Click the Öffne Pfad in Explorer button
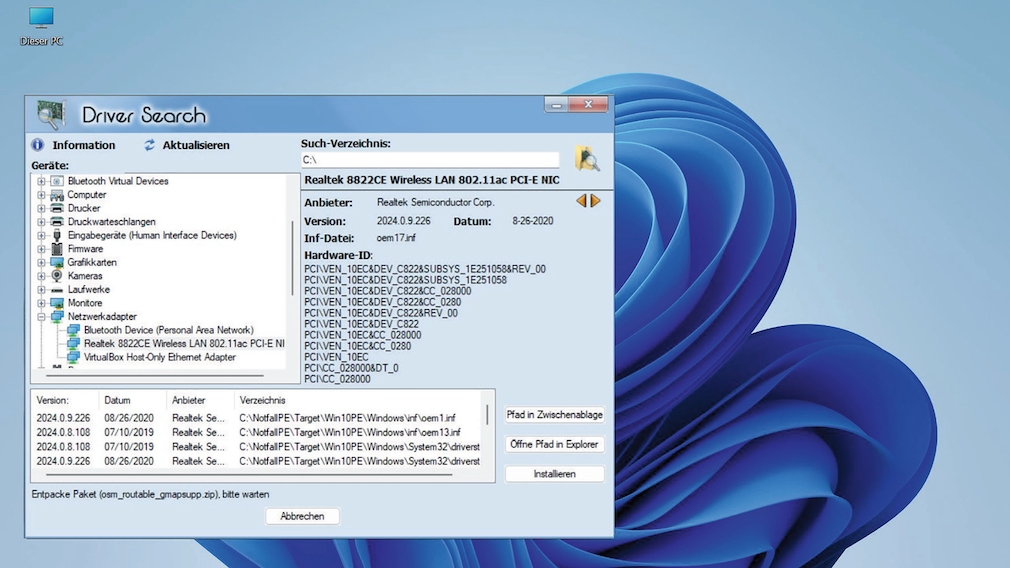The width and height of the screenshot is (1010, 568). 555,444
